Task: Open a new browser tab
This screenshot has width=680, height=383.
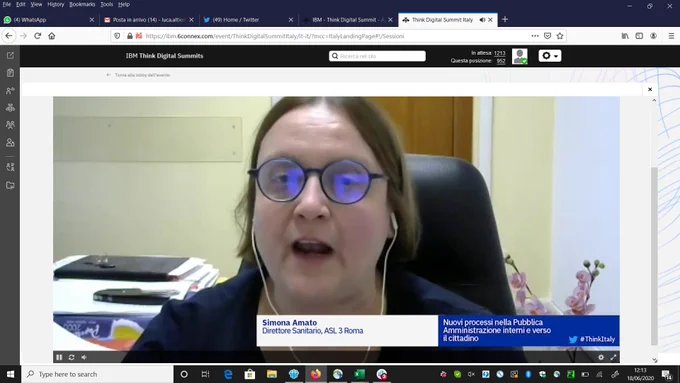Action: (x=505, y=20)
